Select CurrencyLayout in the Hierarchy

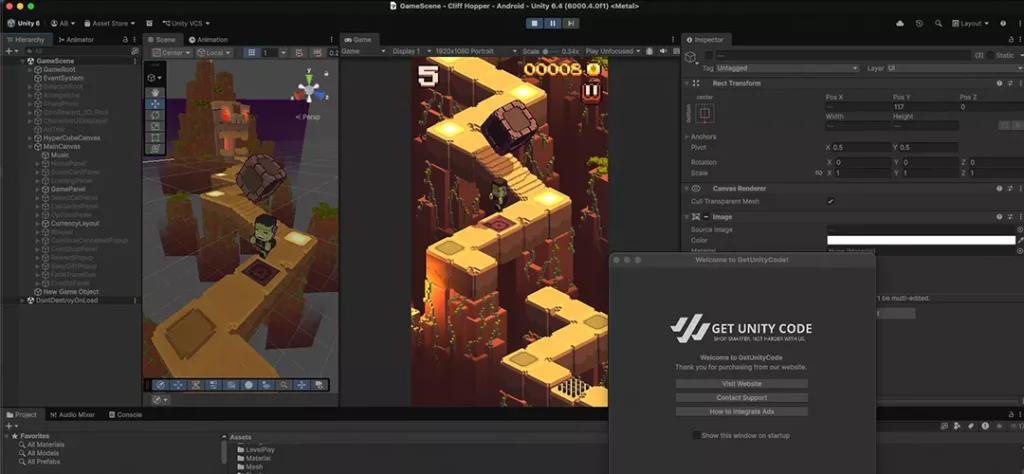(74, 223)
